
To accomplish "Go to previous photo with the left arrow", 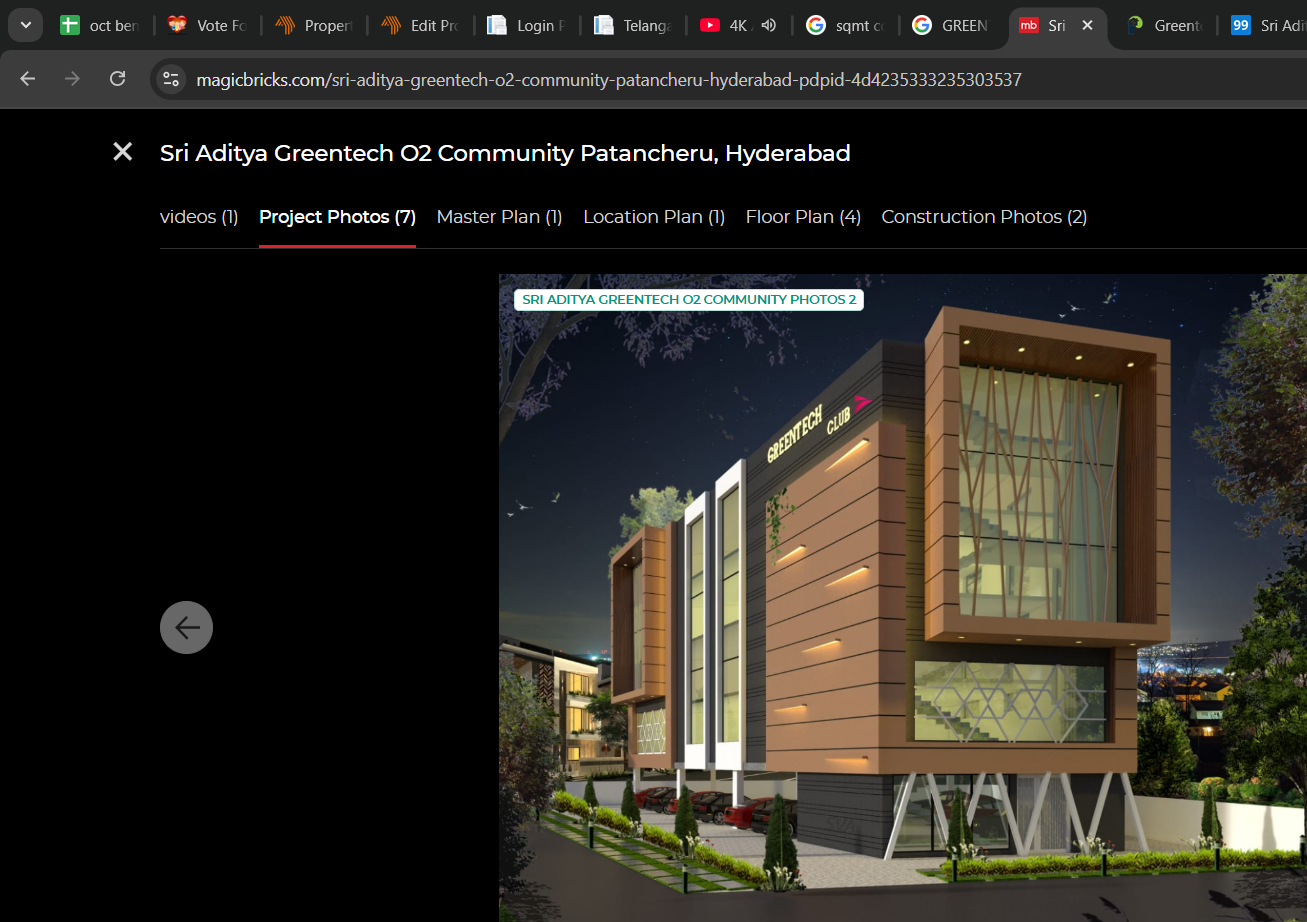I will [x=186, y=627].
